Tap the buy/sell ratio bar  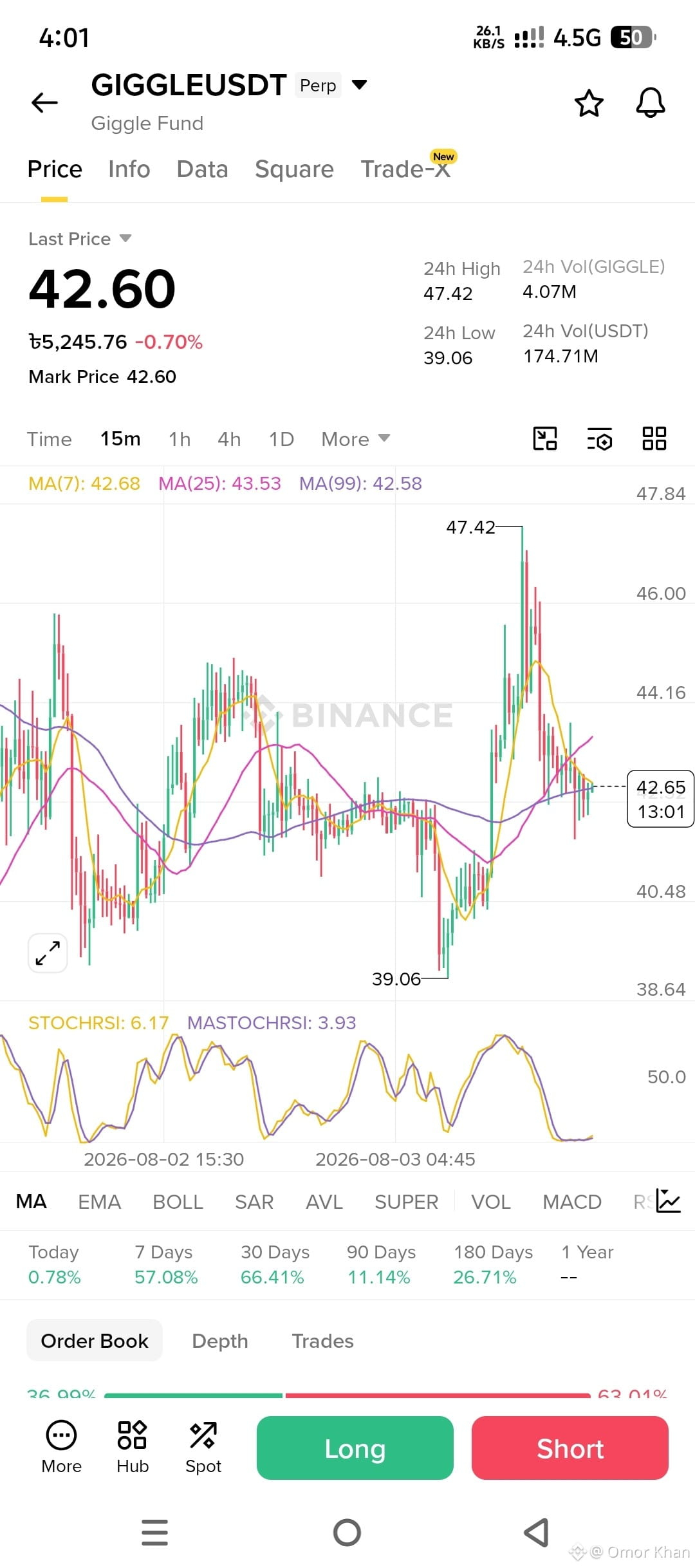[x=347, y=1395]
